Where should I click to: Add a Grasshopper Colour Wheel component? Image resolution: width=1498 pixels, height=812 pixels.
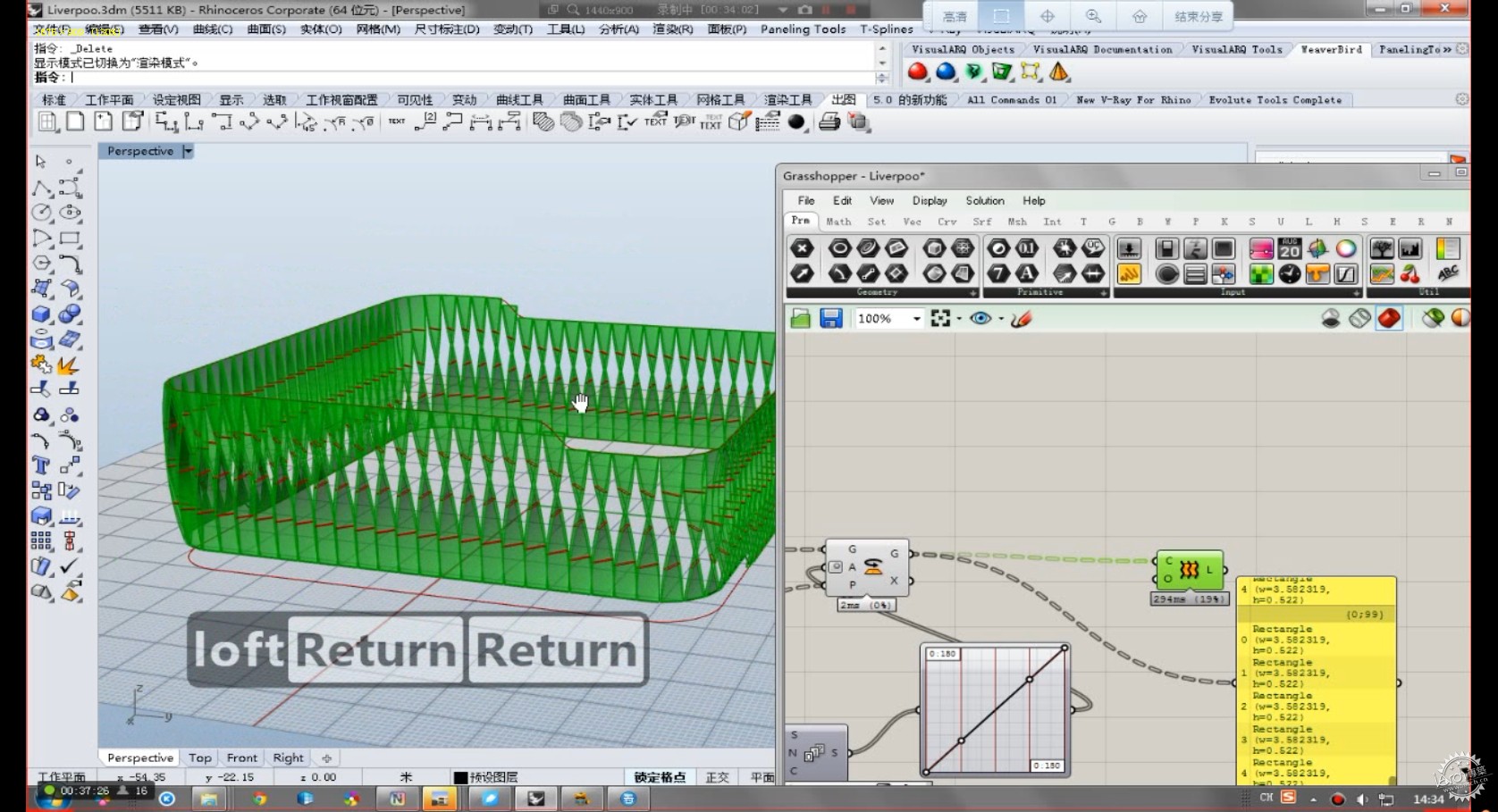pos(1346,248)
